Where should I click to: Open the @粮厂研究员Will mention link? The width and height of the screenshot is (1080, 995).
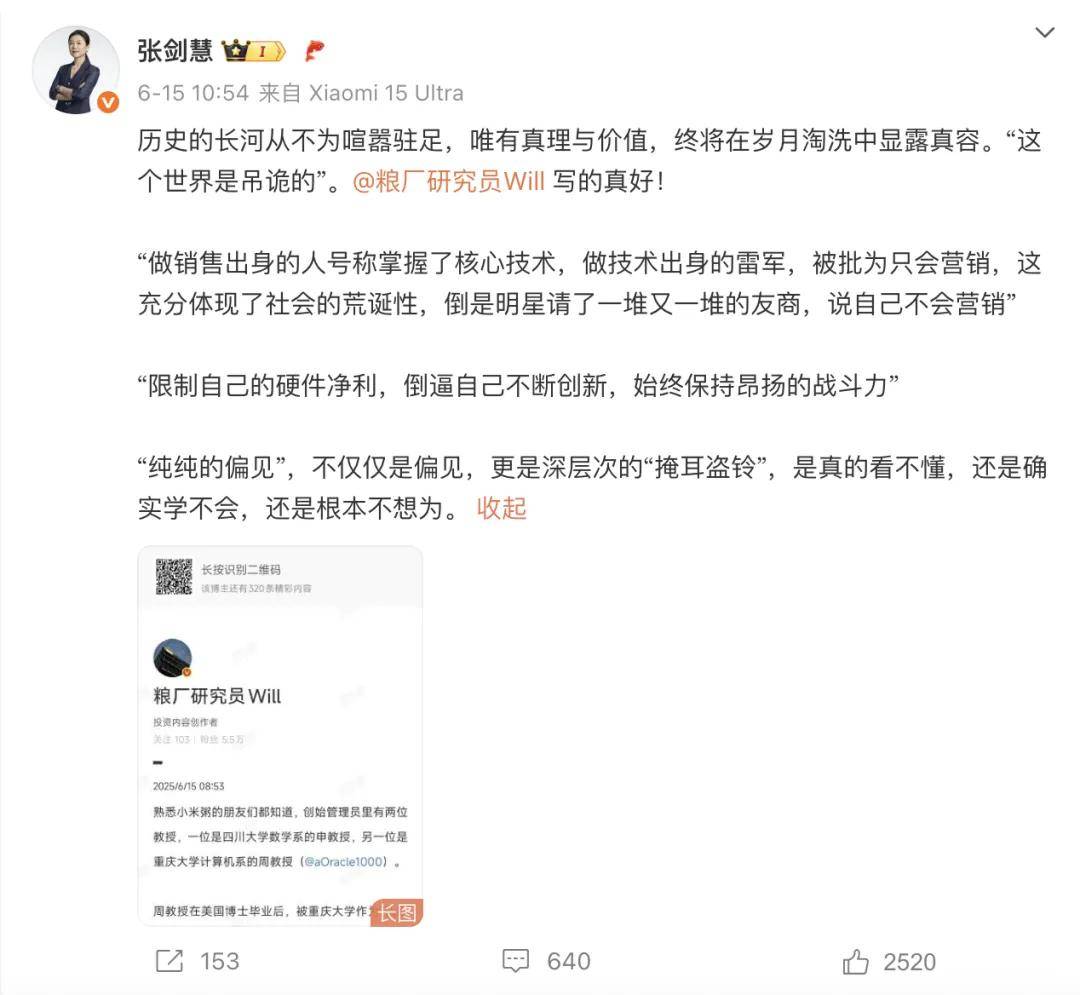448,181
